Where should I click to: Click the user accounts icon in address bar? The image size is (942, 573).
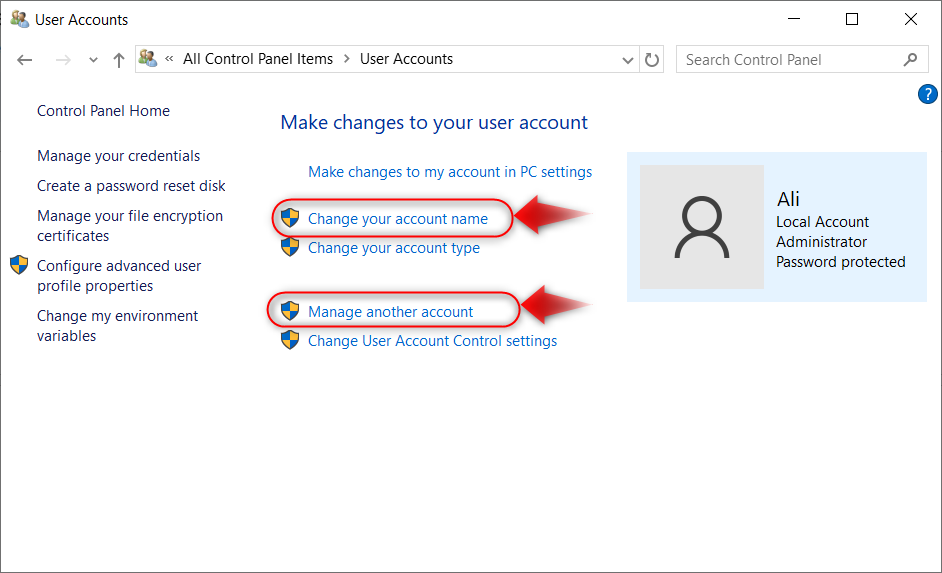tap(148, 59)
